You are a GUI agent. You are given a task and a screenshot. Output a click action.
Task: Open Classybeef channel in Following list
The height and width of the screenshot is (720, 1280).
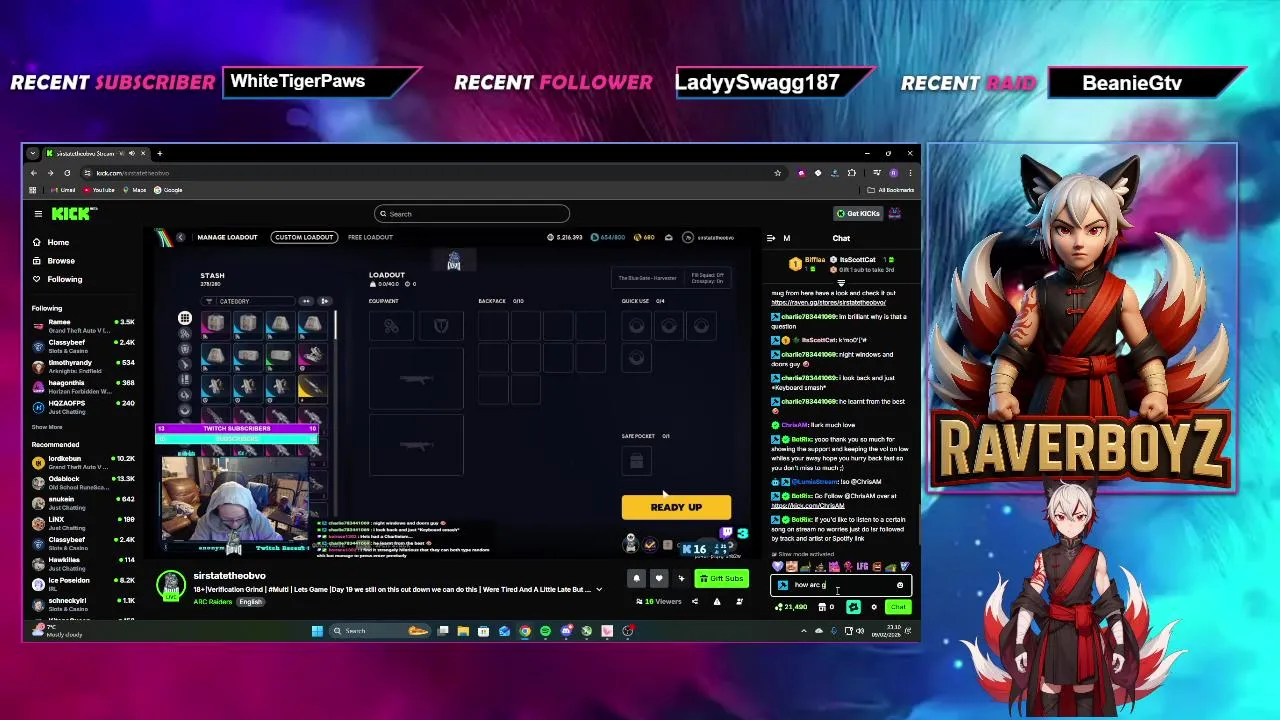(84, 345)
